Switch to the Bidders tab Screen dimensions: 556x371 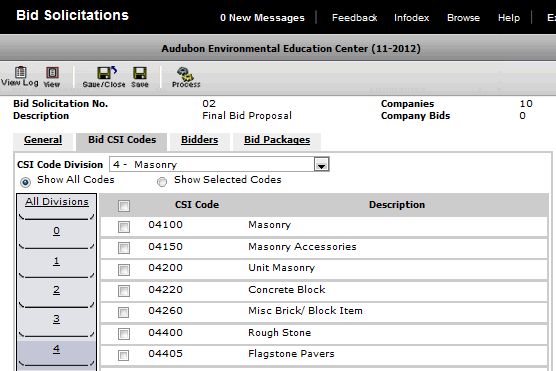(x=200, y=140)
